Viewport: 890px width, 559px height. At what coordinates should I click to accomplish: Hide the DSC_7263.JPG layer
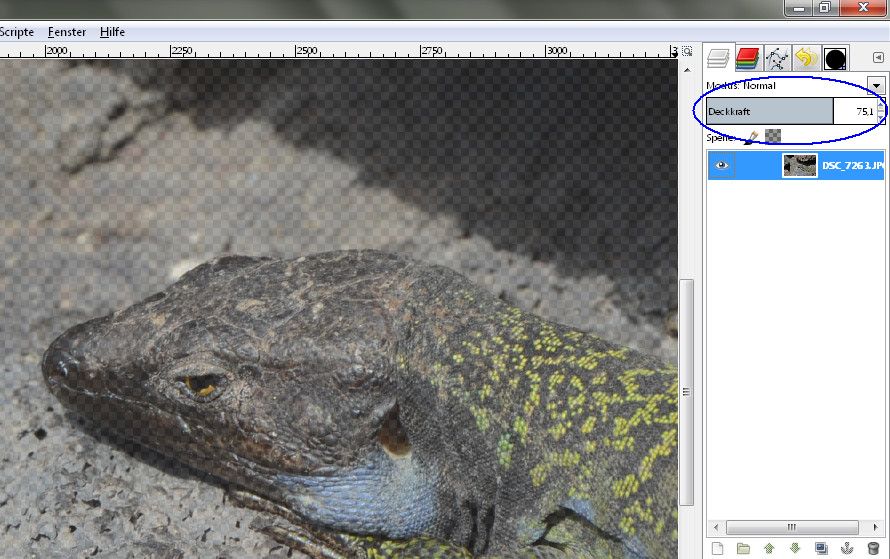point(721,165)
